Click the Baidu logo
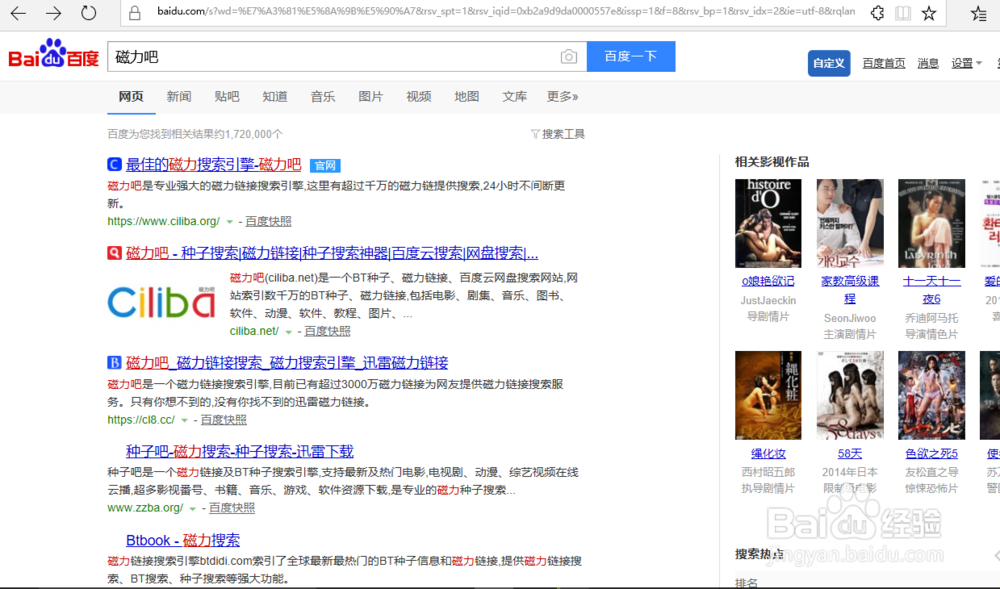The height and width of the screenshot is (589, 1000). [54, 54]
